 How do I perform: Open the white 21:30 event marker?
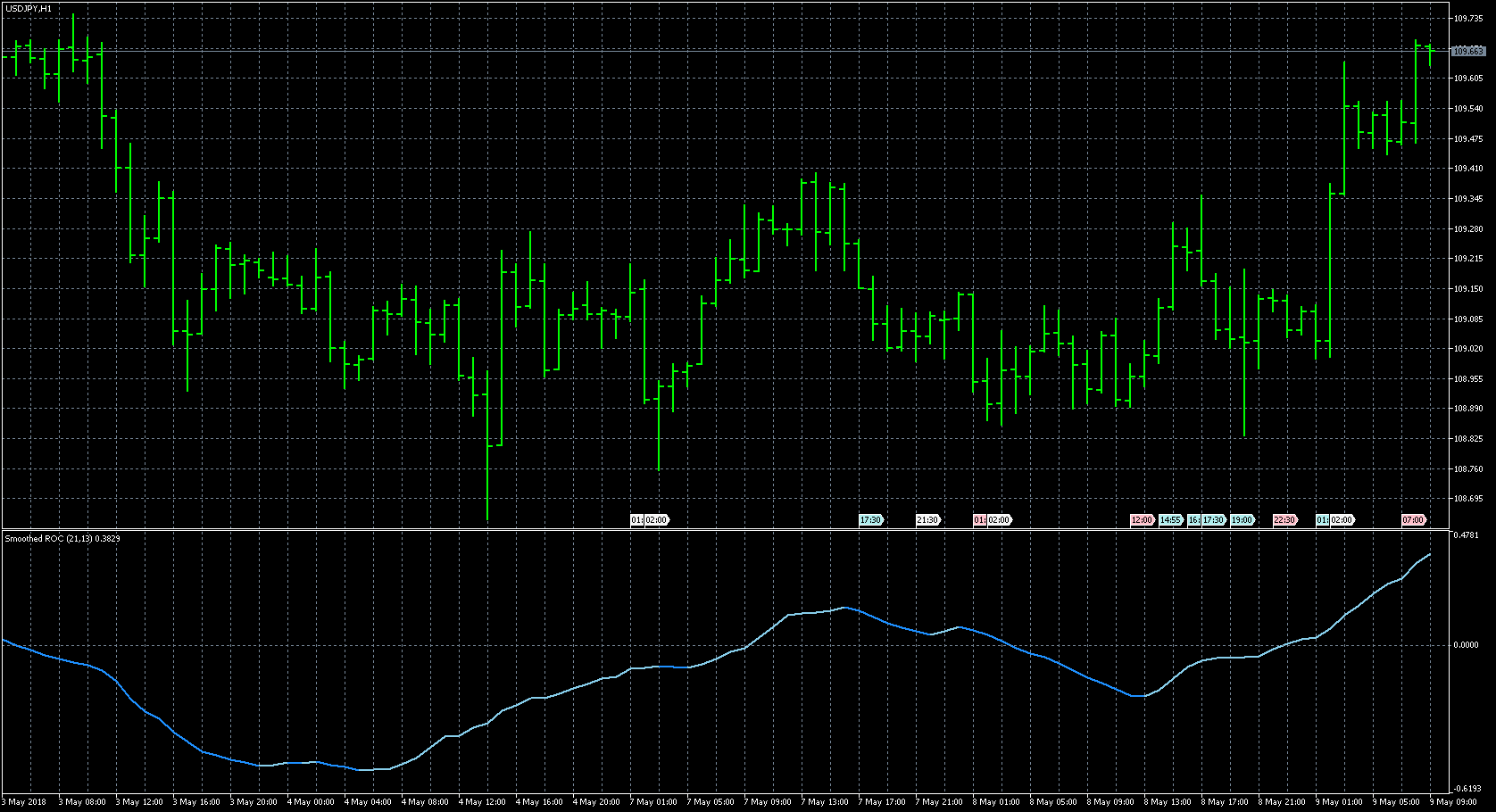927,520
